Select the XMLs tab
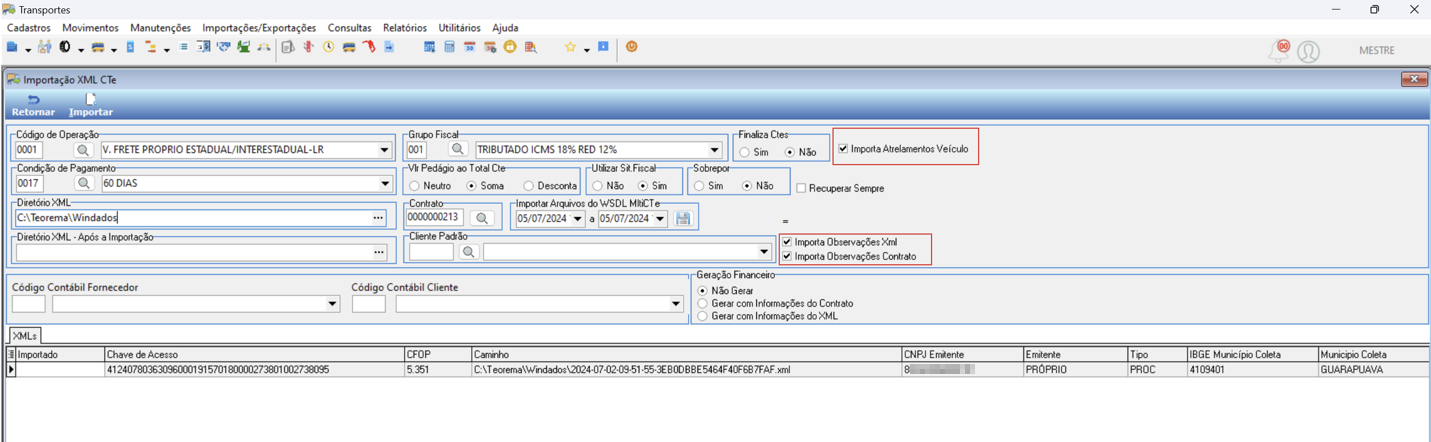Screen dimensions: 1431x442 point(24,336)
